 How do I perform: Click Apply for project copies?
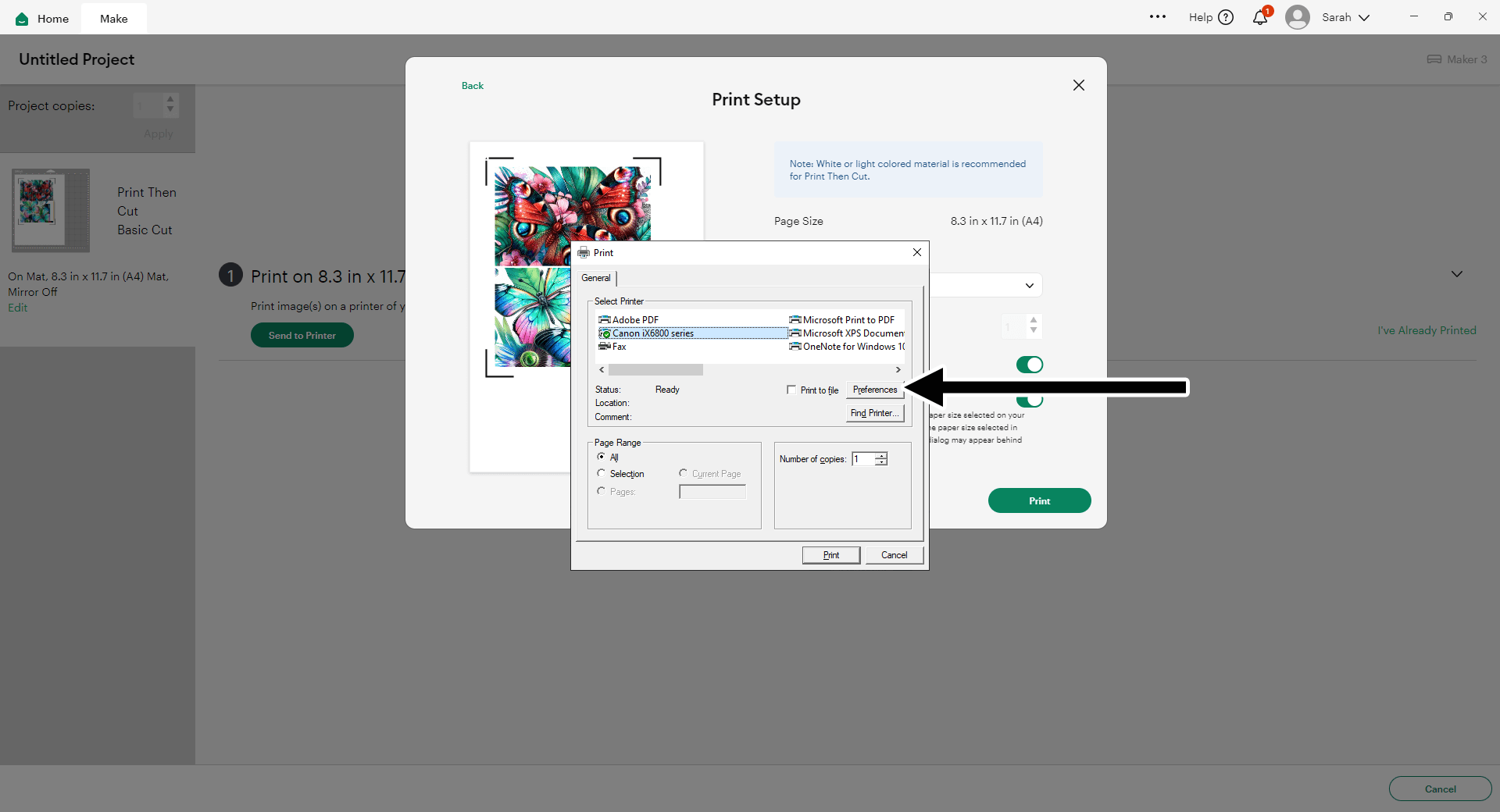click(x=159, y=134)
